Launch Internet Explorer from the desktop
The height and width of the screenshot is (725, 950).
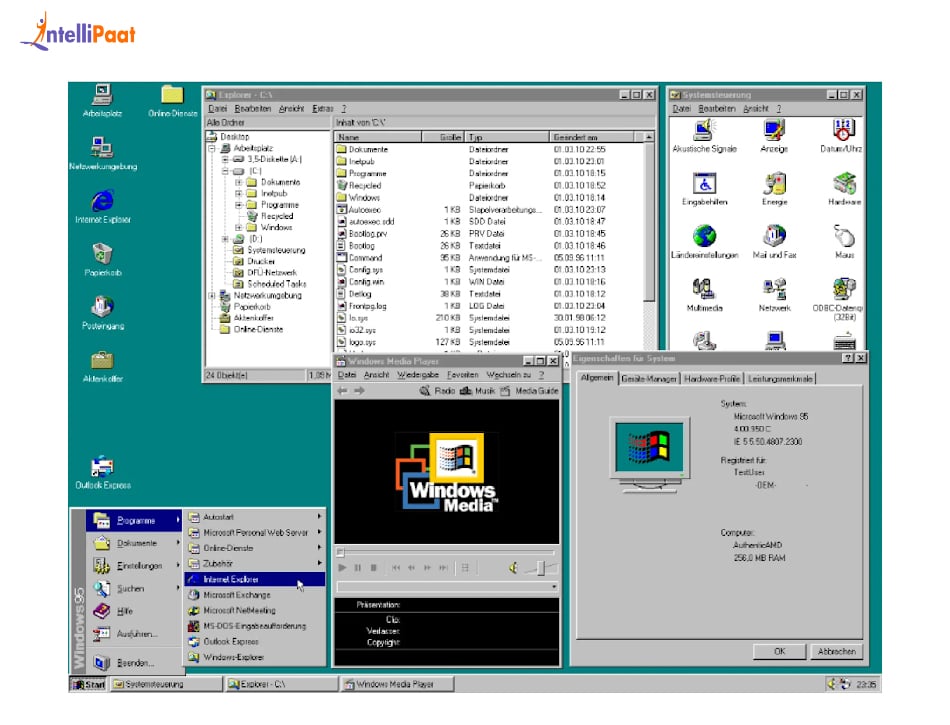(102, 207)
